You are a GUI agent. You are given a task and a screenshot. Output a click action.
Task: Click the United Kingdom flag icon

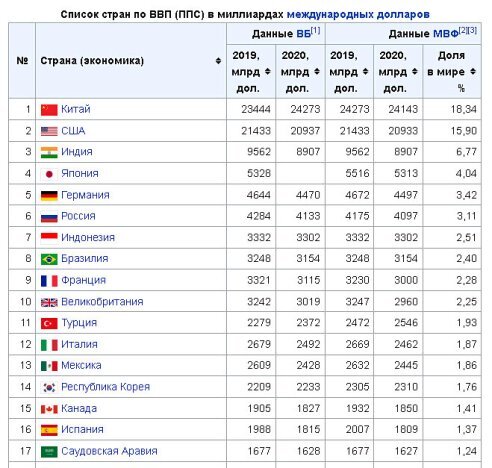(49, 302)
